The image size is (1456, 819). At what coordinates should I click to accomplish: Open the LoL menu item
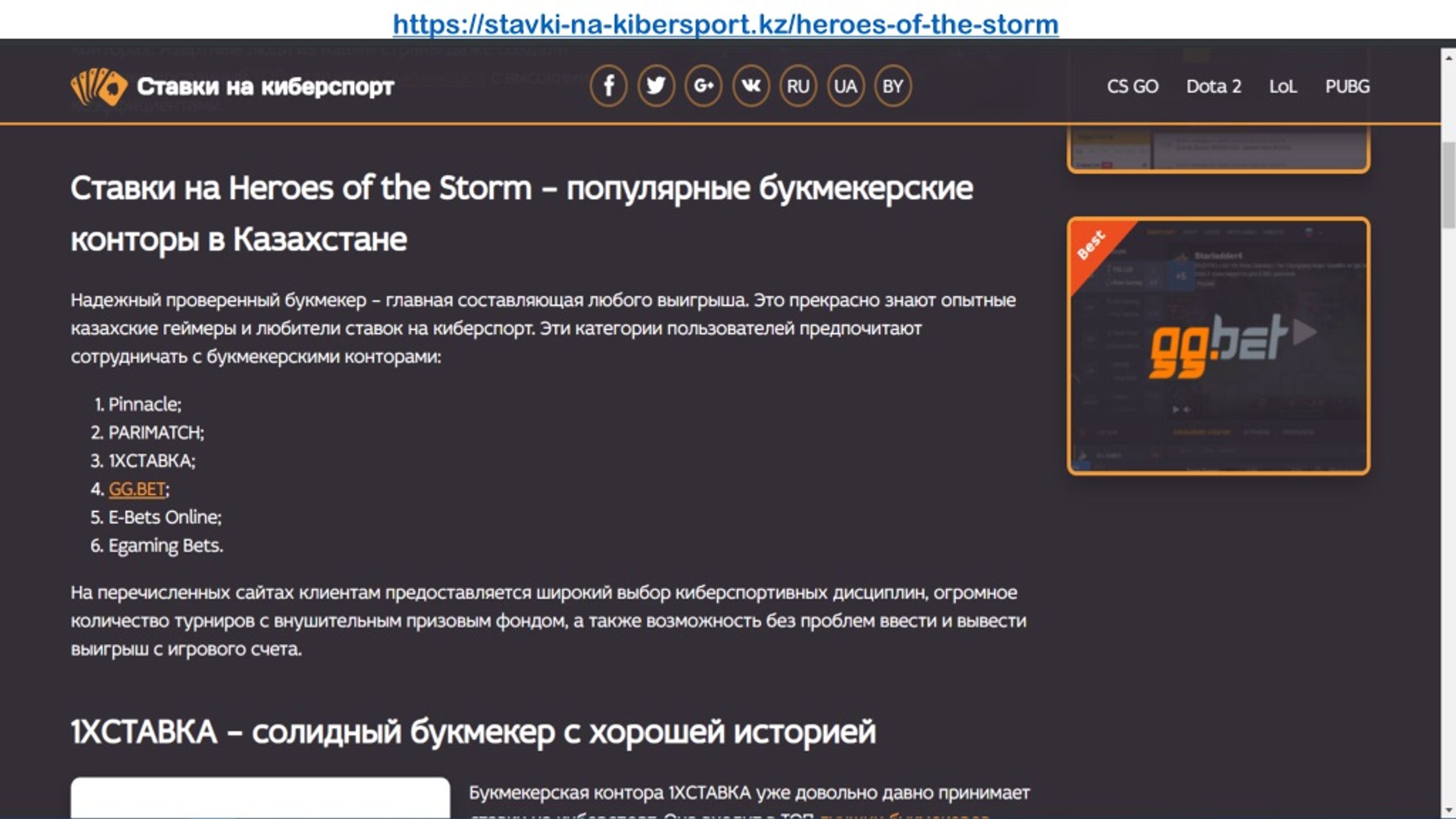click(x=1283, y=86)
